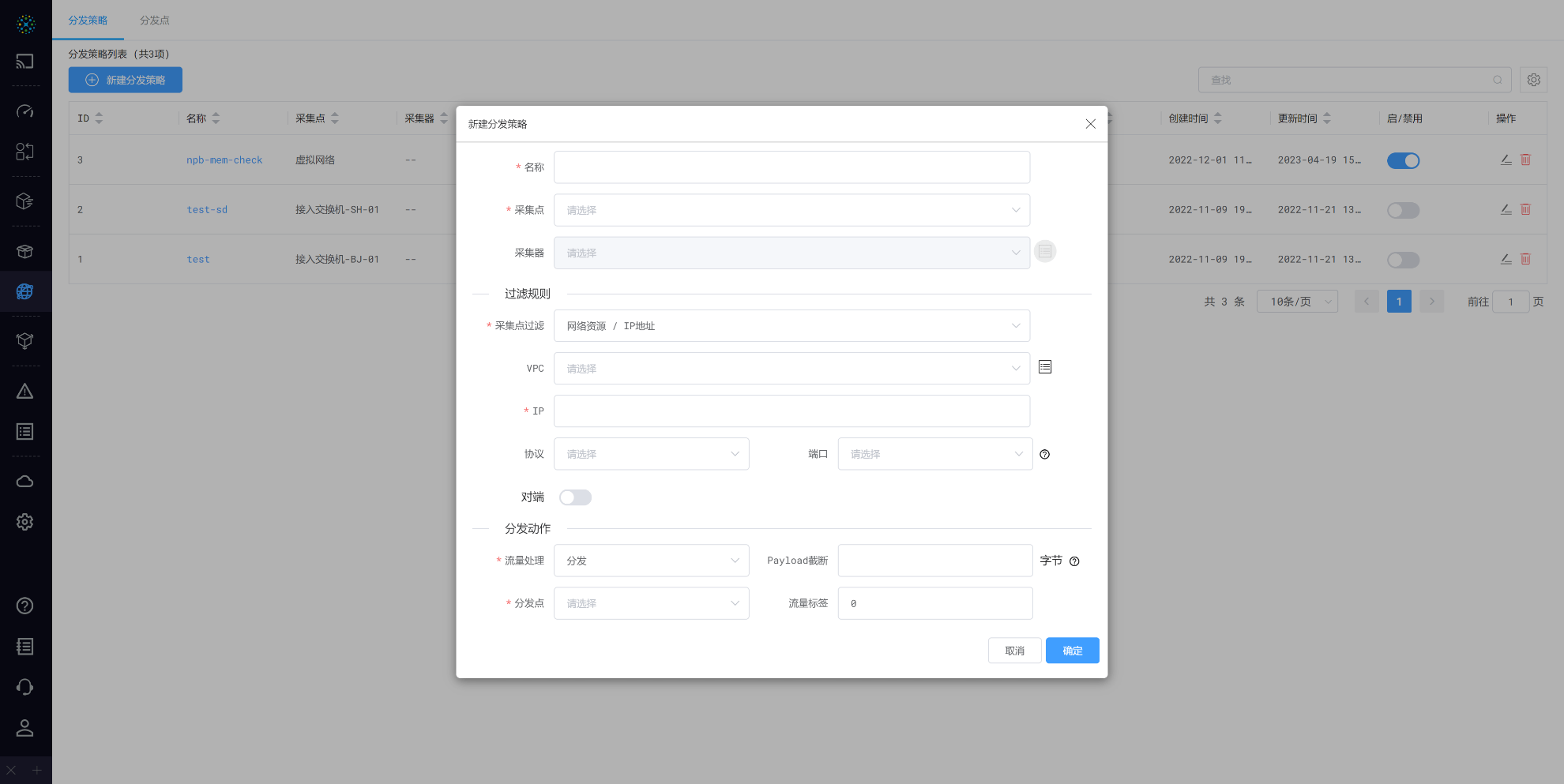Screen dimensions: 1564x784
Task: Click the Payload byte help icon
Action: pyautogui.click(x=1074, y=561)
